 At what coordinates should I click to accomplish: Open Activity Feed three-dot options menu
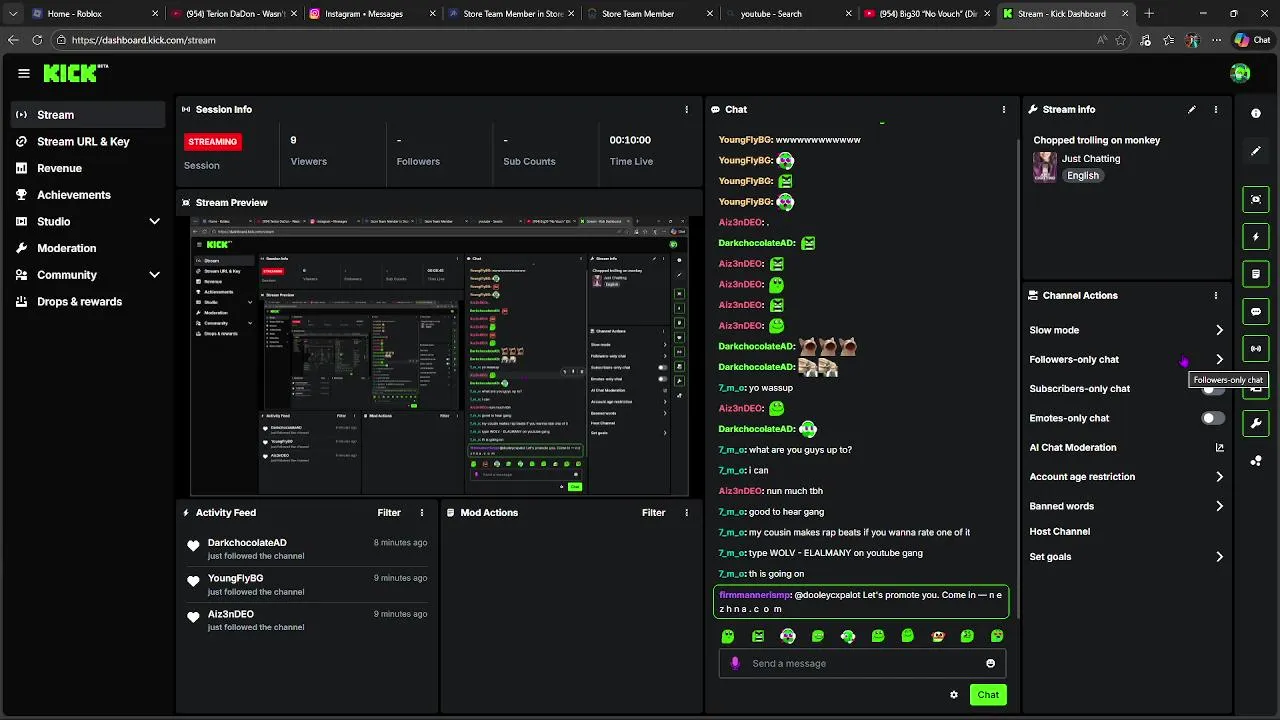(422, 512)
